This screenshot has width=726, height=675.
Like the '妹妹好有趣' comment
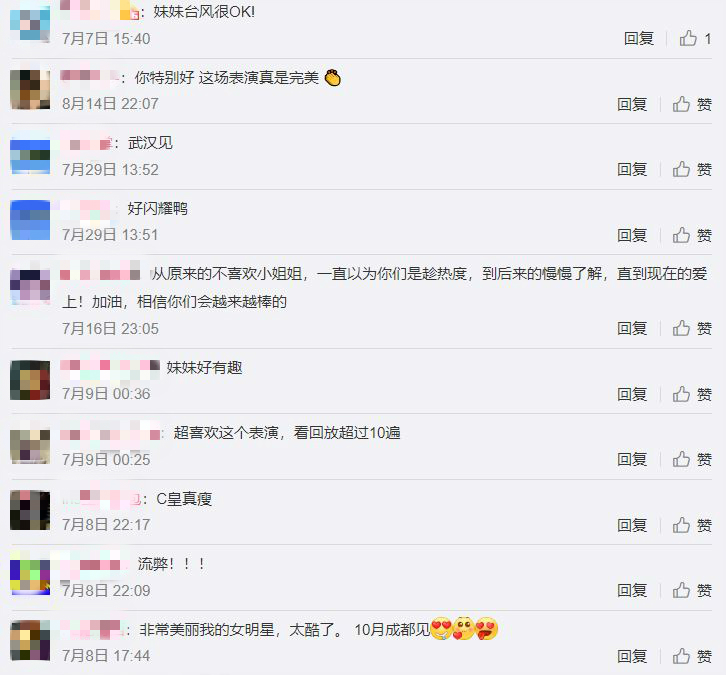(692, 394)
